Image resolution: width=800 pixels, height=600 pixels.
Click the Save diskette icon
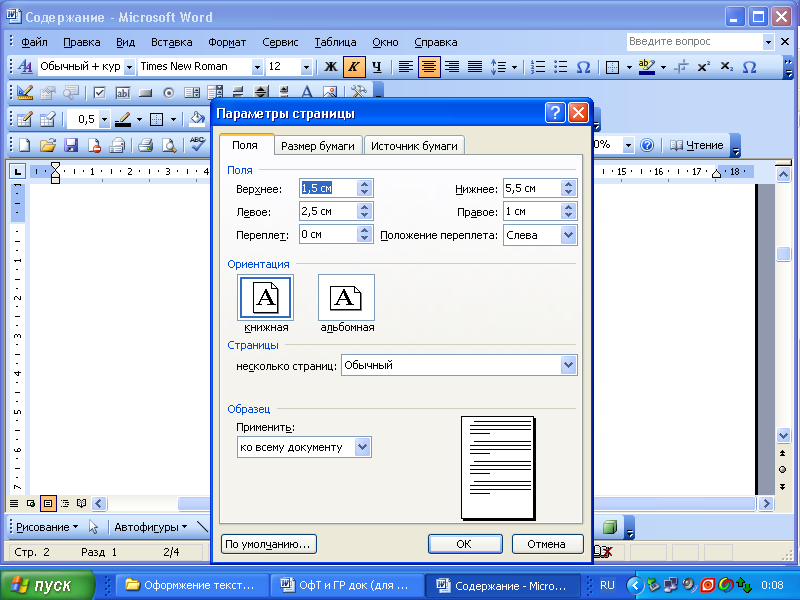pyautogui.click(x=71, y=145)
